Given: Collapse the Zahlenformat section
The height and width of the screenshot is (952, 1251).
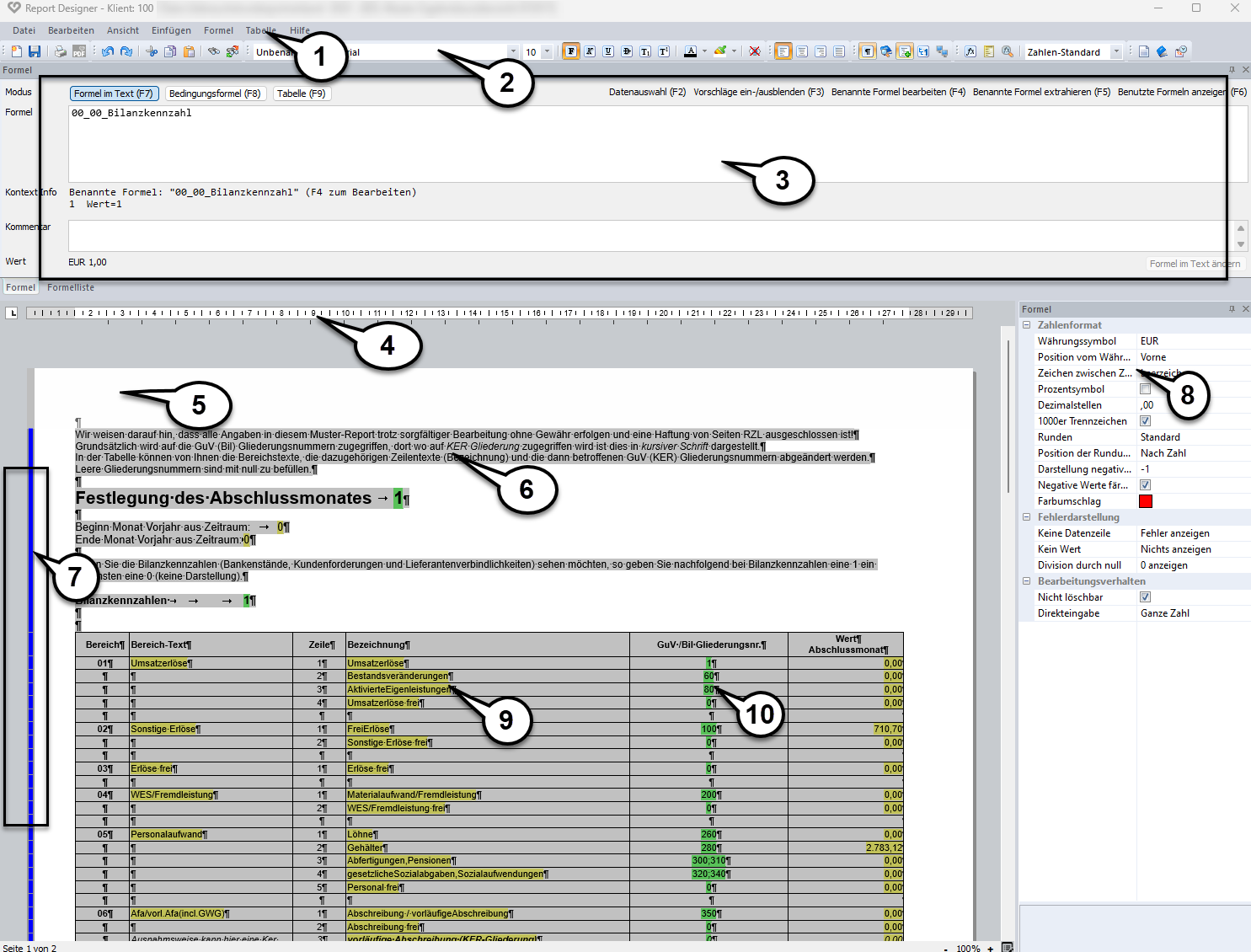Looking at the screenshot, I should pyautogui.click(x=1027, y=325).
